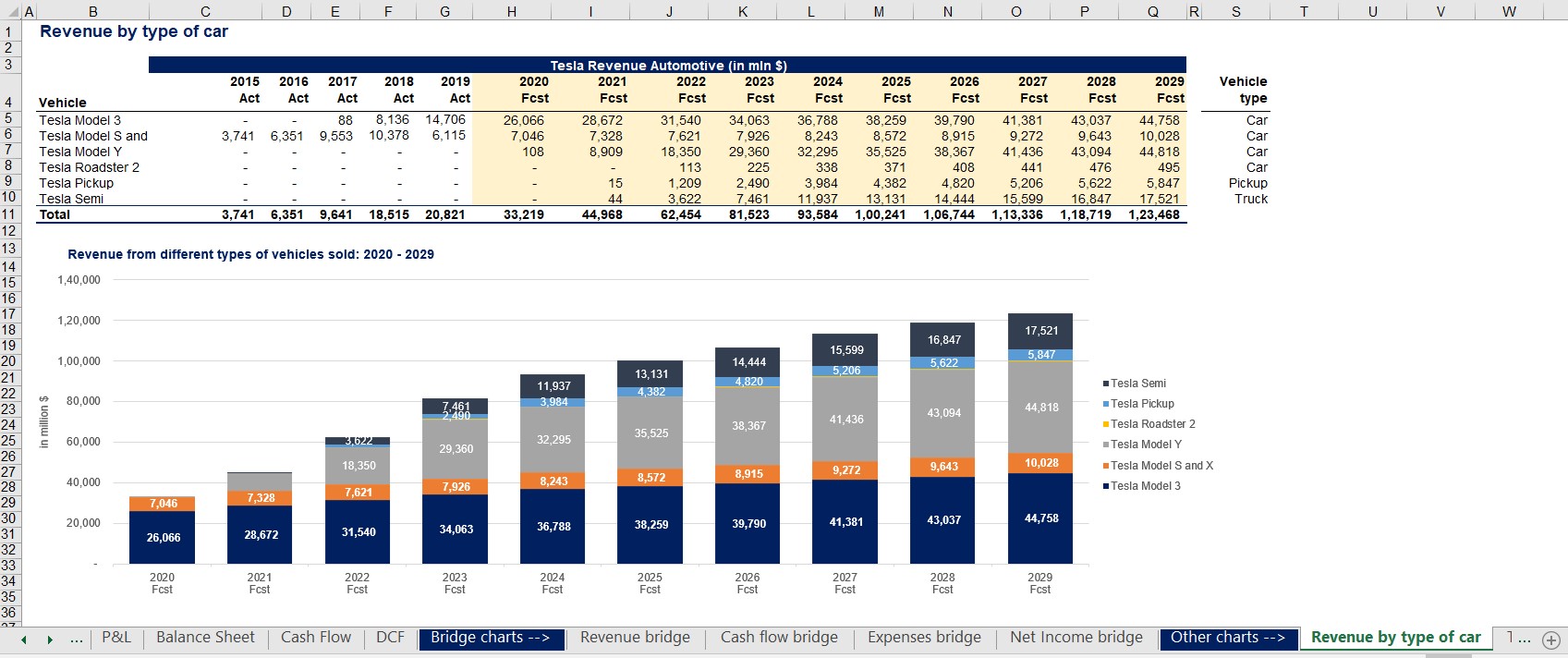This screenshot has width=1568, height=658.
Task: Open the Revenue bridge sheet tab
Action: coord(635,638)
